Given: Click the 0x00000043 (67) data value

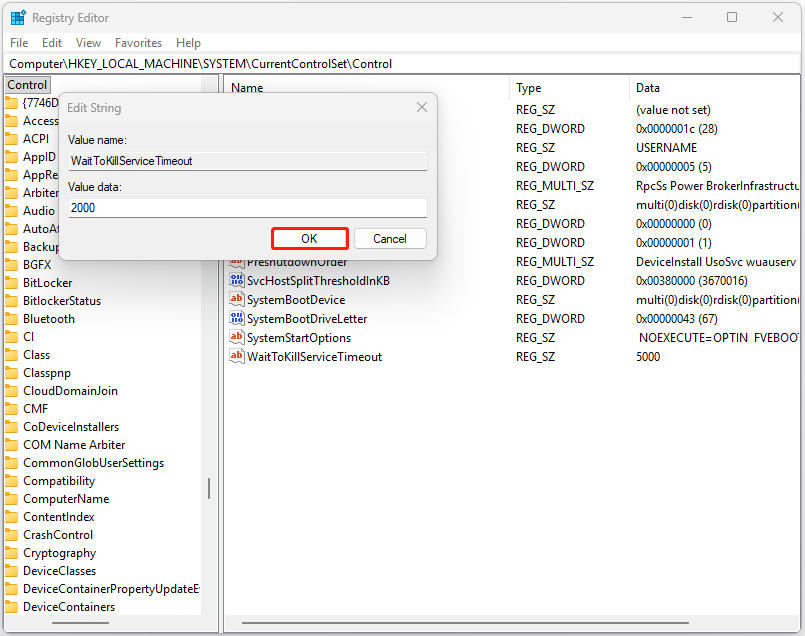Looking at the screenshot, I should [677, 319].
